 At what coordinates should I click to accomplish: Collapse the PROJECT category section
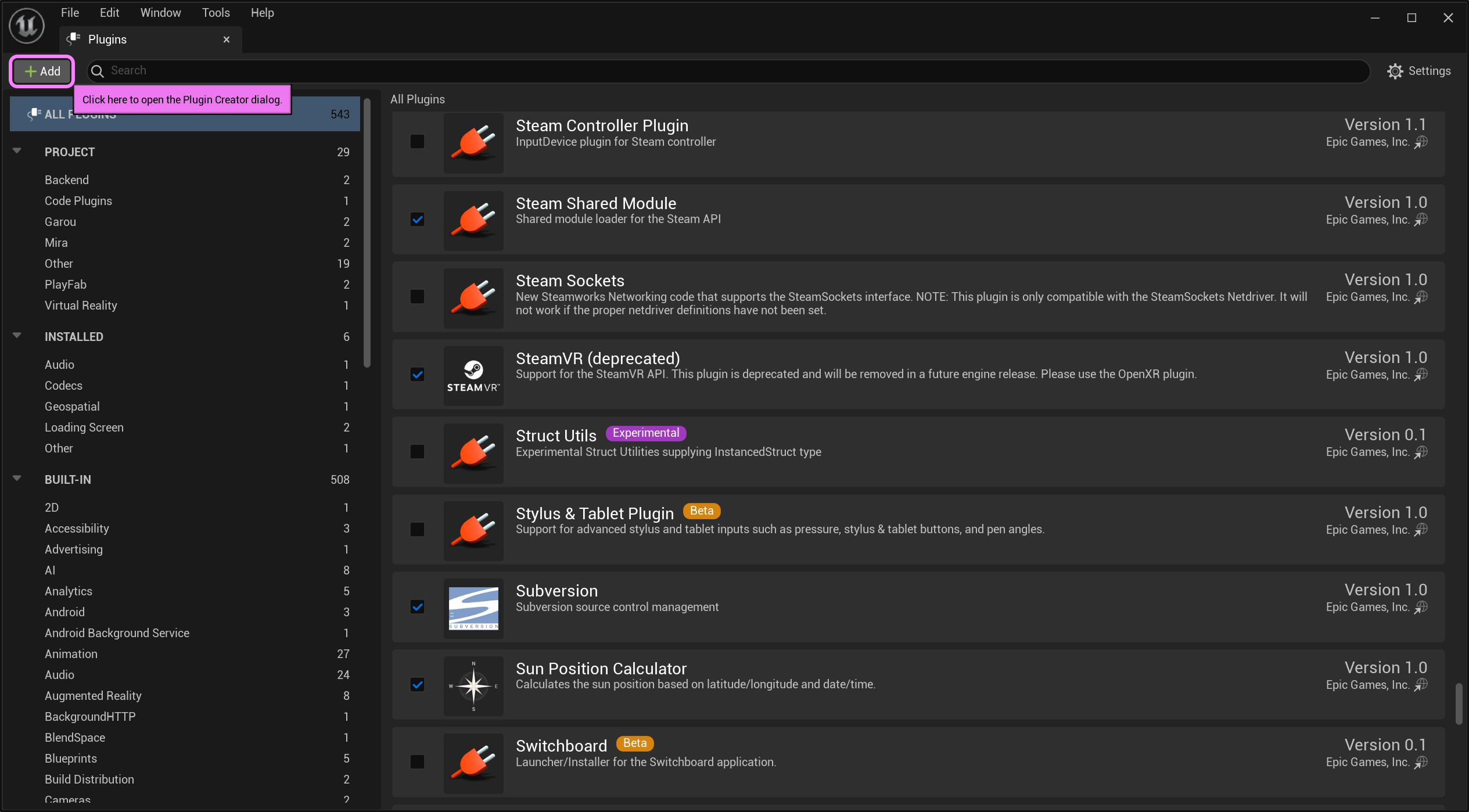pos(17,151)
